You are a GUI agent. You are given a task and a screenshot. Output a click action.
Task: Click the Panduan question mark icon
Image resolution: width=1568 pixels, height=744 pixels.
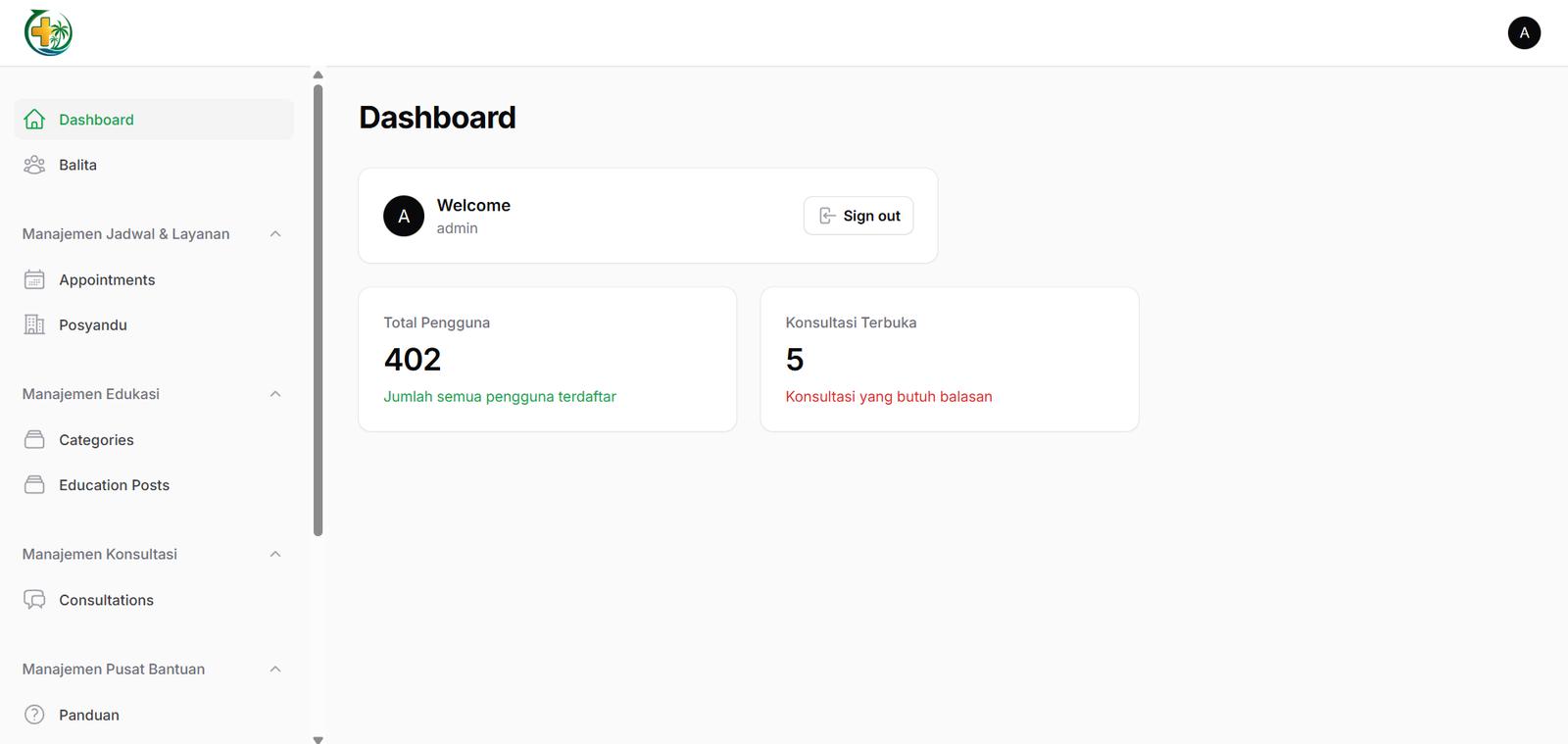pyautogui.click(x=34, y=715)
